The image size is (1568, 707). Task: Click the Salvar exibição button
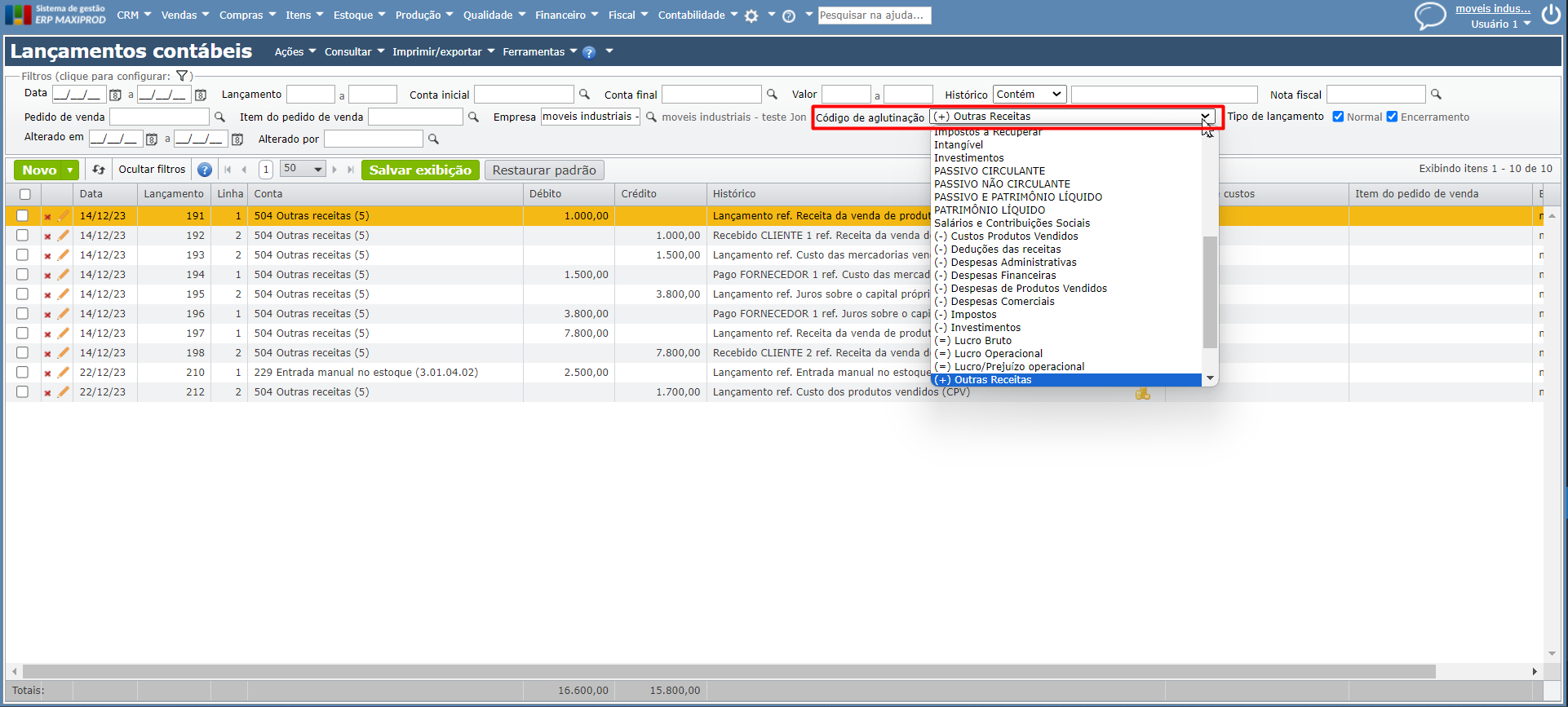[420, 170]
